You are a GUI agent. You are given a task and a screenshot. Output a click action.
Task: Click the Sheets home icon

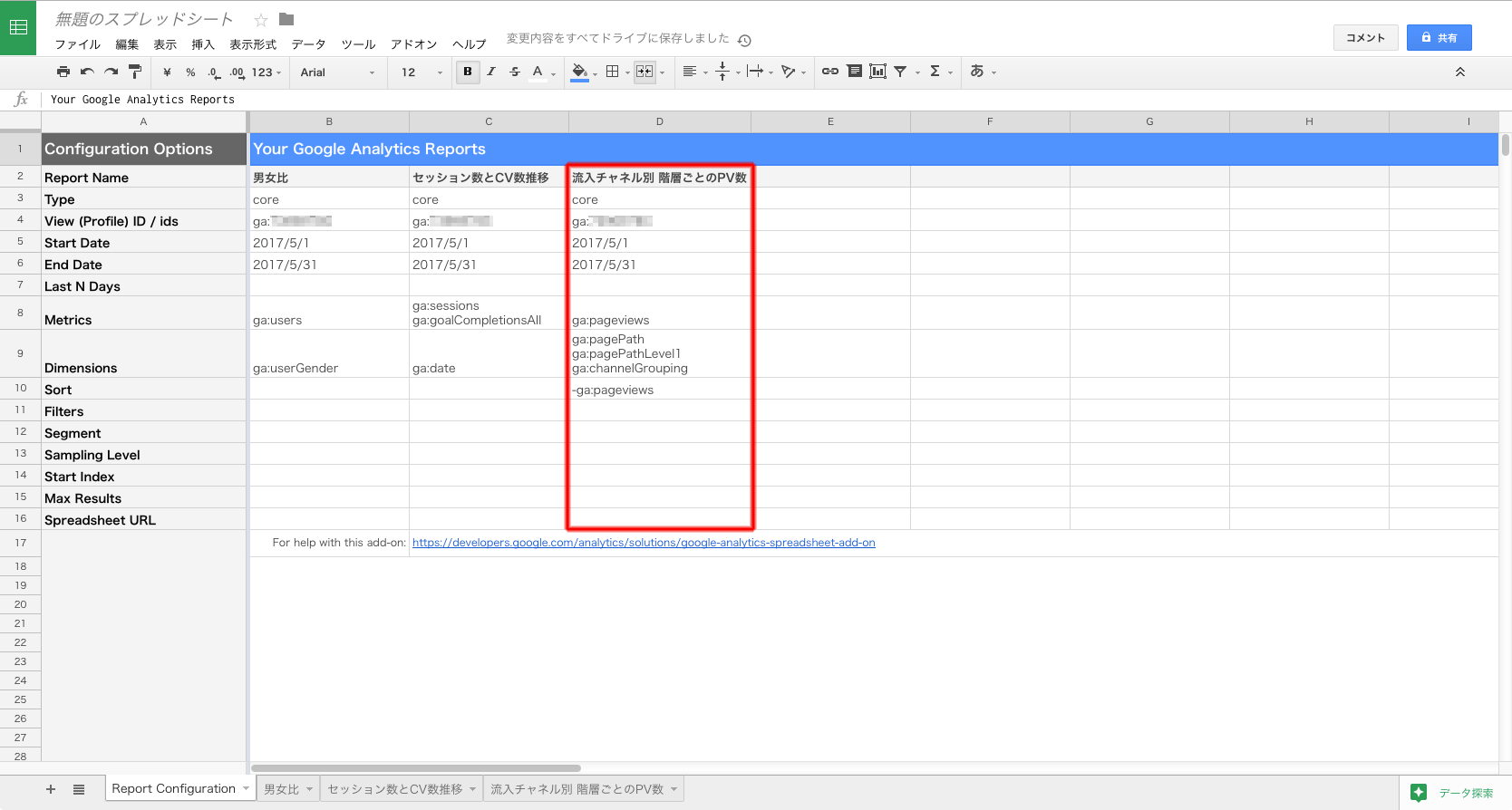[x=18, y=28]
